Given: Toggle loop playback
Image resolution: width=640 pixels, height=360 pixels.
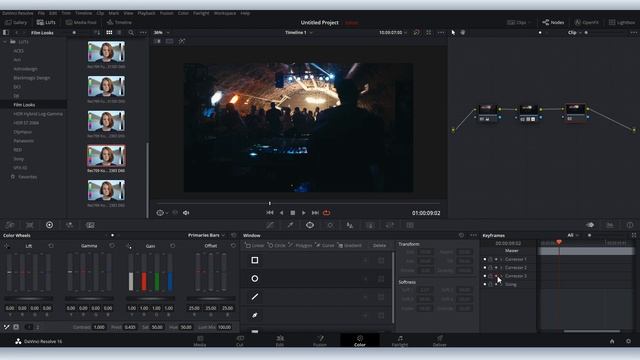Looking at the screenshot, I should click(327, 213).
